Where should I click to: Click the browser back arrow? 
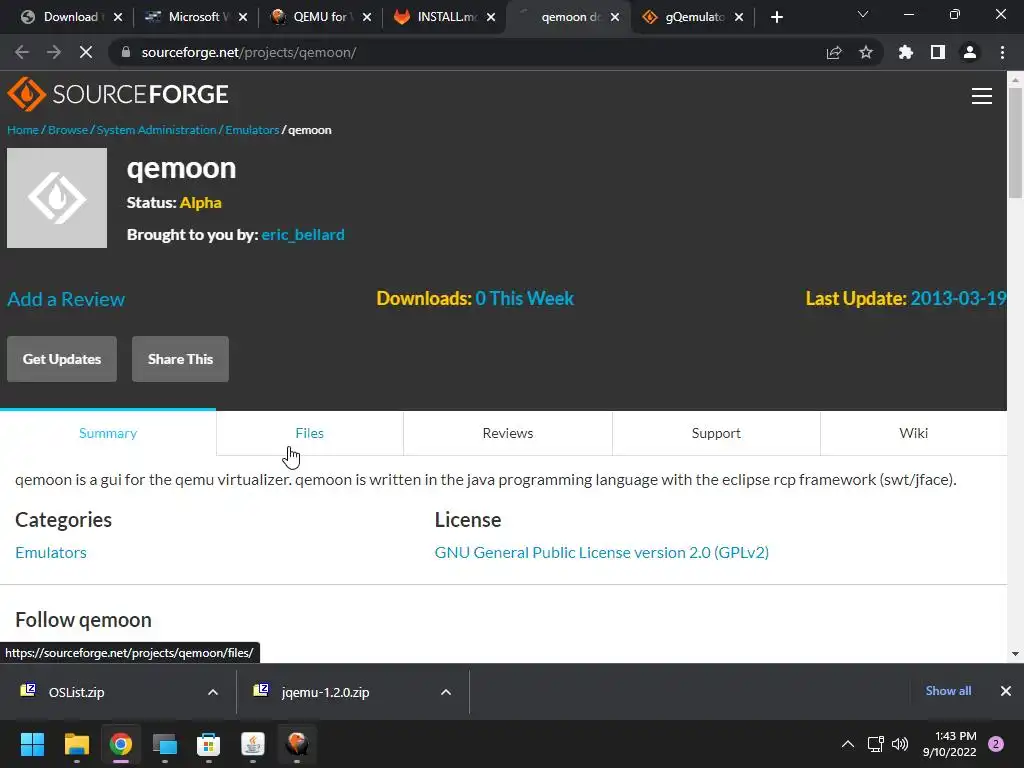coord(22,52)
